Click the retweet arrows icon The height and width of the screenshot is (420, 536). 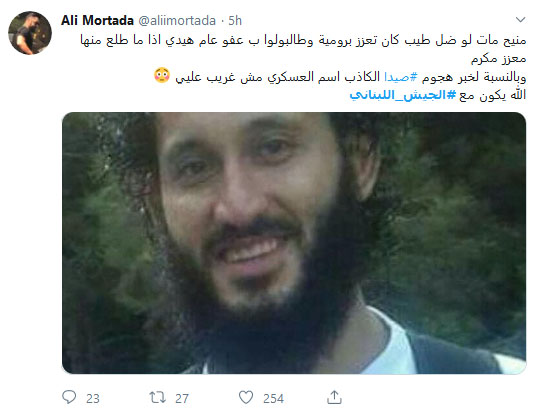158,397
